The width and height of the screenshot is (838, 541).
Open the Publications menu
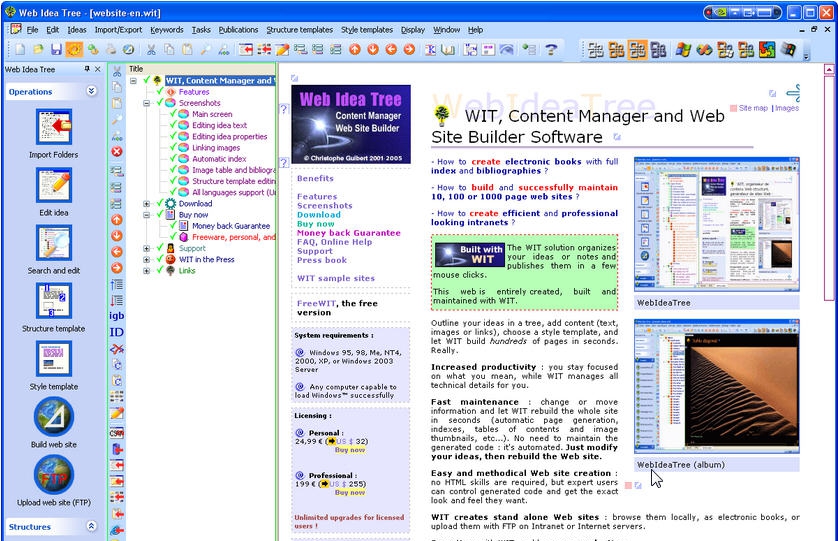tap(238, 30)
